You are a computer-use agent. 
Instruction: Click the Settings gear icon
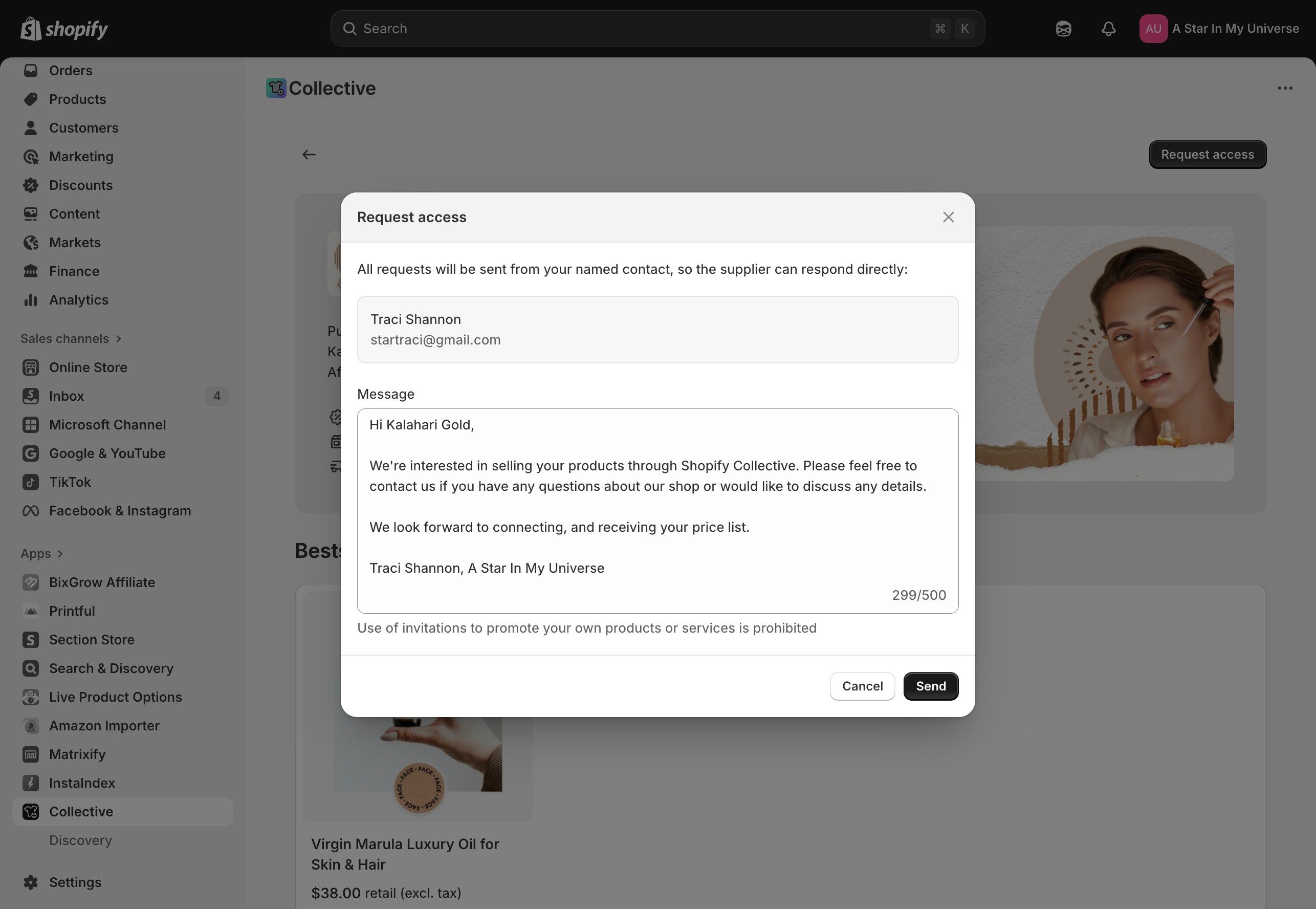tap(31, 882)
